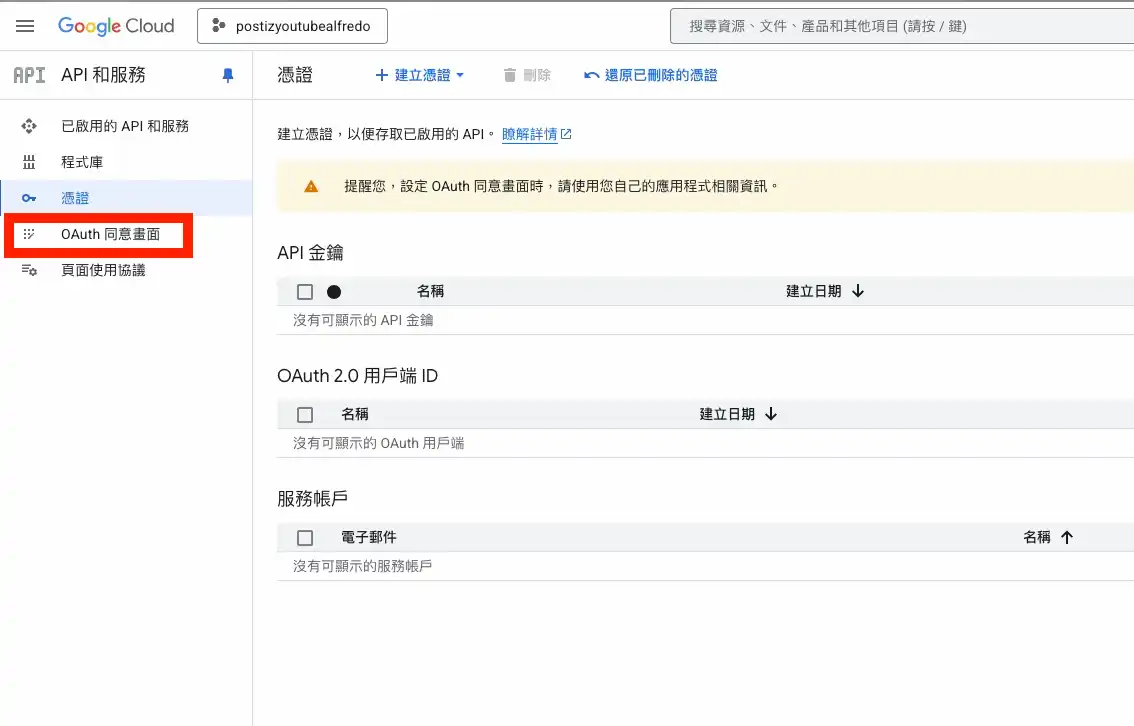Sort service accounts by 電子郵件
1134x726 pixels.
coord(369,537)
